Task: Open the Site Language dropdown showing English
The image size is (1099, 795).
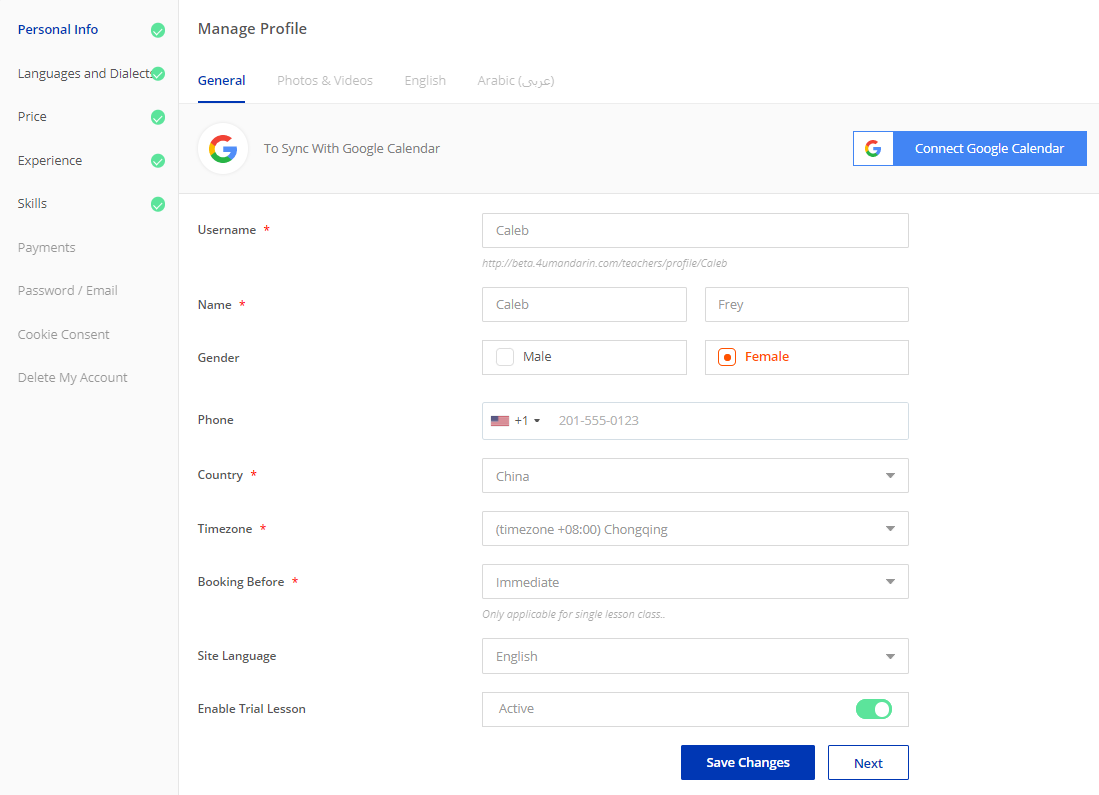Action: coord(695,656)
